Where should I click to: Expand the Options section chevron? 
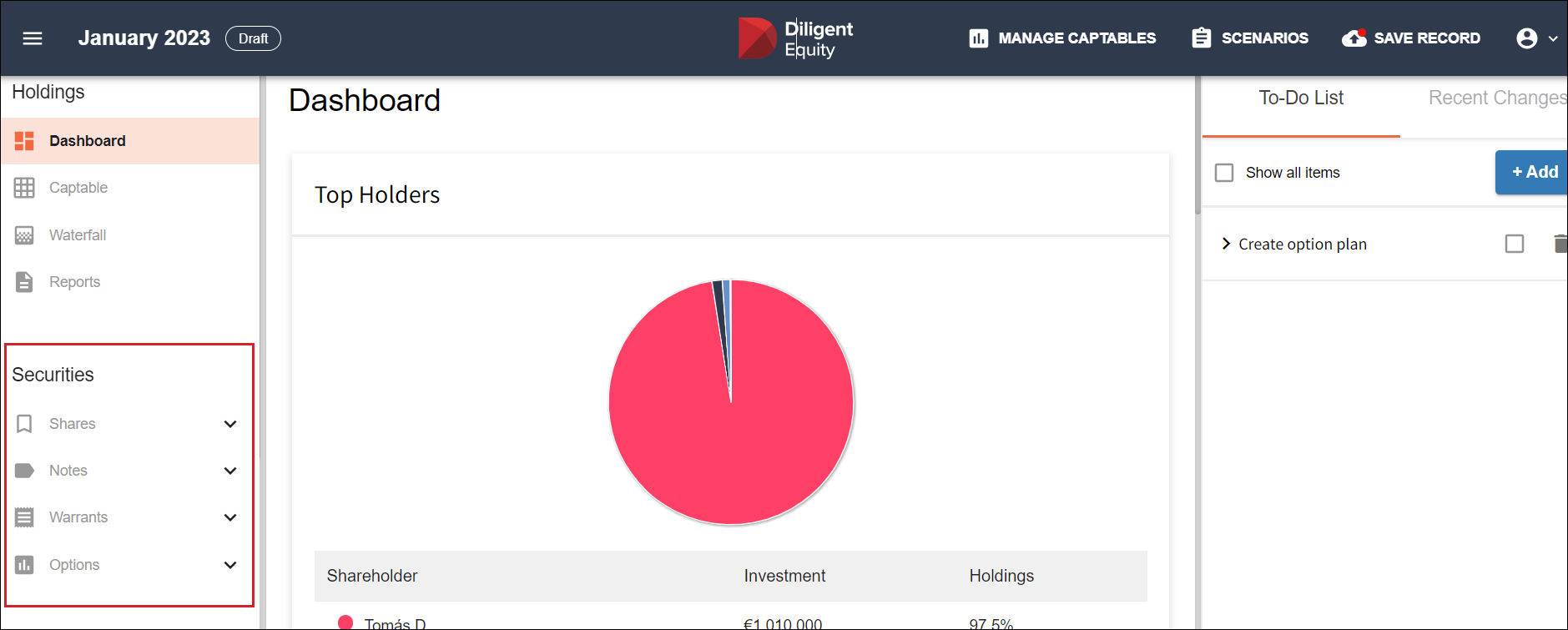pos(230,565)
